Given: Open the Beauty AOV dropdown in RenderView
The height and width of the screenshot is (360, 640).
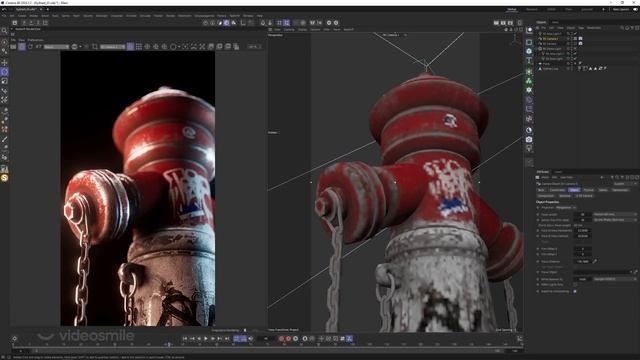Looking at the screenshot, I should (x=56, y=47).
